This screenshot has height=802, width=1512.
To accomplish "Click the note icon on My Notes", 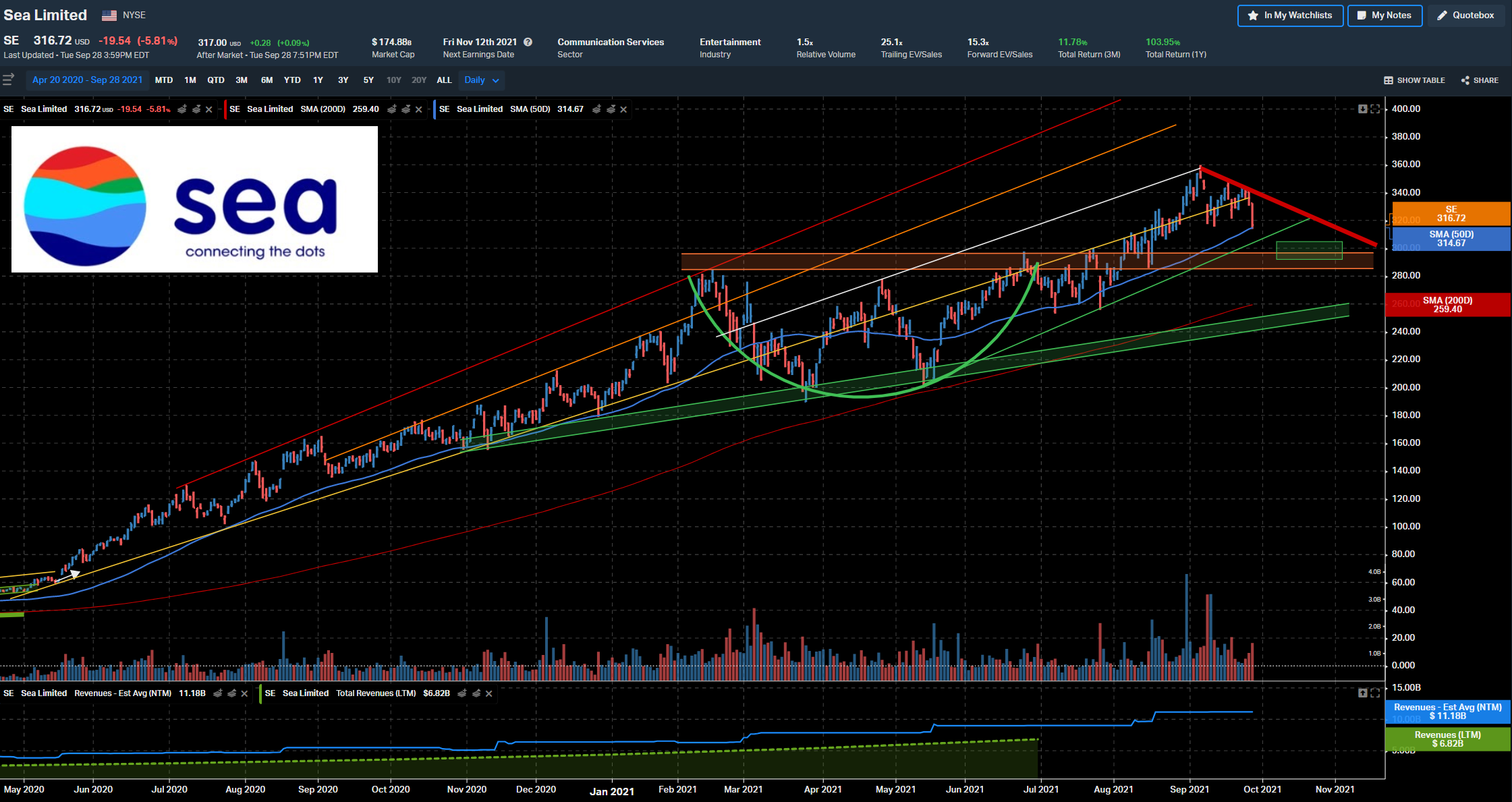I will pyautogui.click(x=1362, y=16).
